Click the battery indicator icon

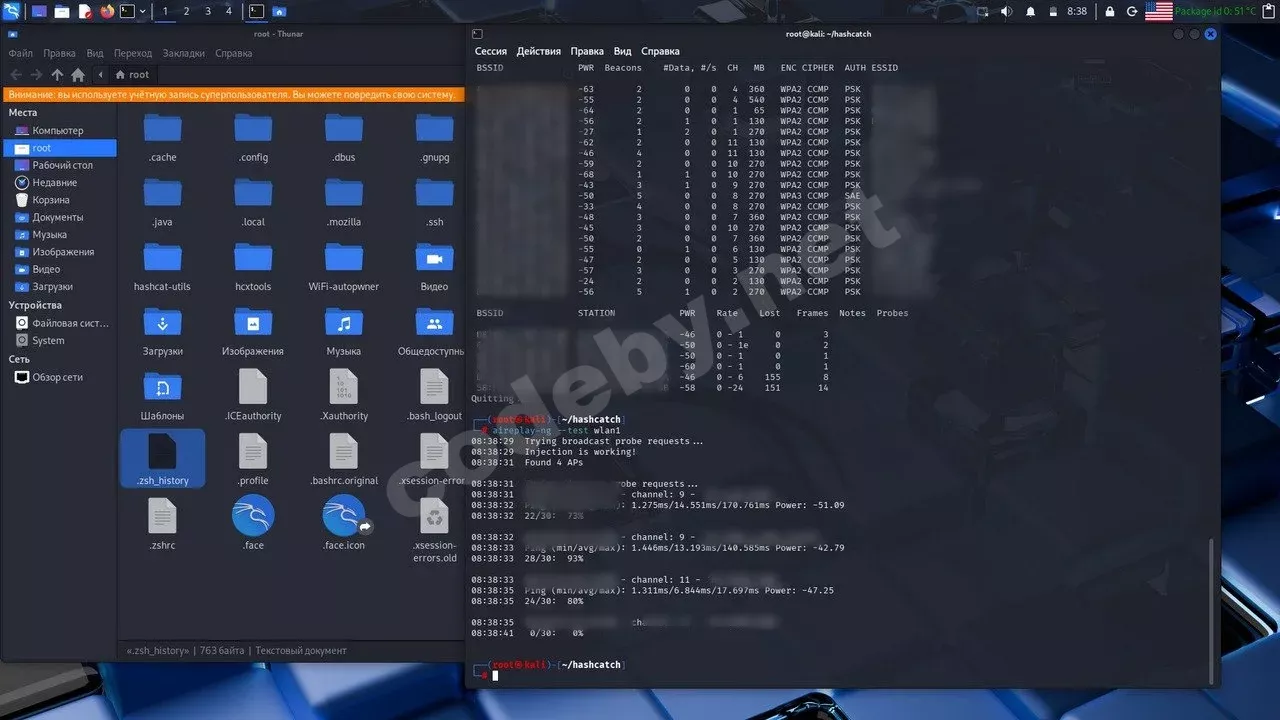click(x=1052, y=11)
